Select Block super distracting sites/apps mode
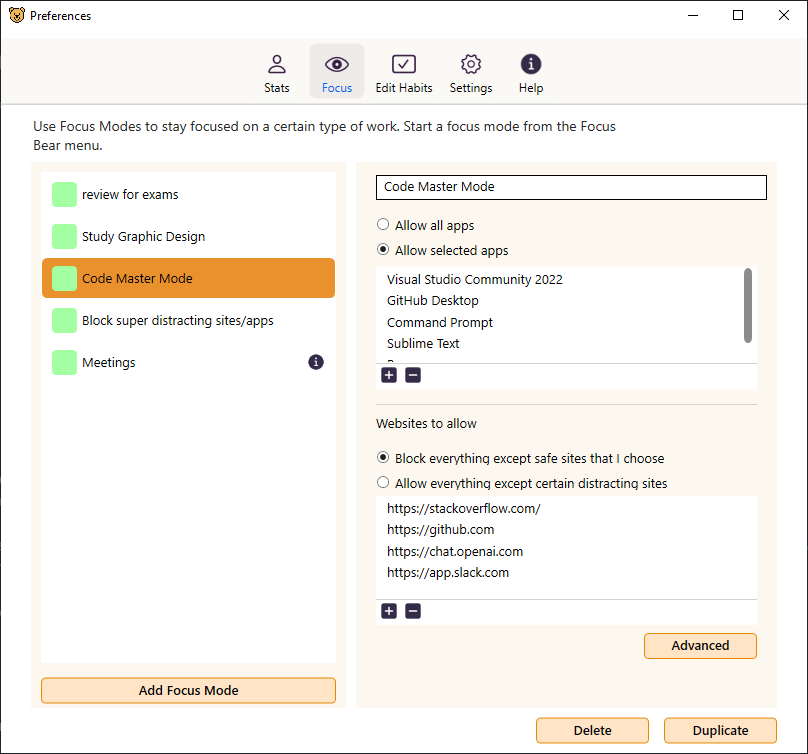Image resolution: width=808 pixels, height=754 pixels. pos(189,321)
